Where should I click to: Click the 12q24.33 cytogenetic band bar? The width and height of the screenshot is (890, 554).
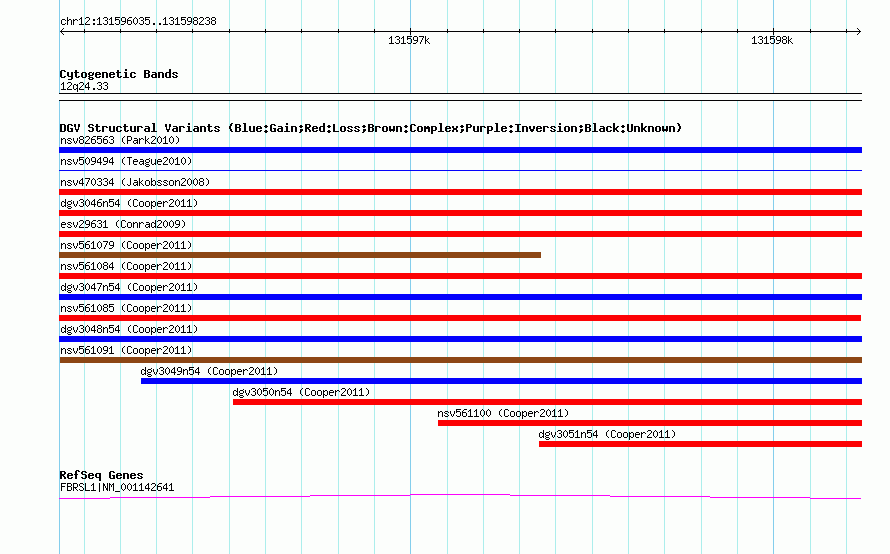point(460,97)
